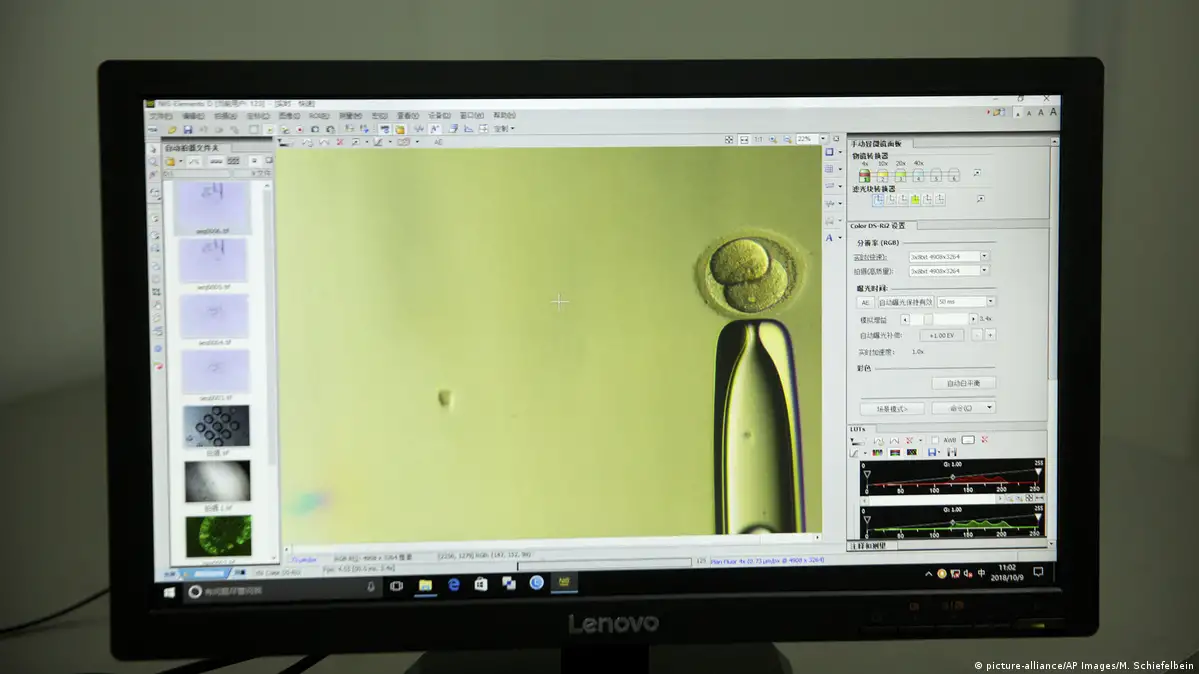Toggle the AWB checkbox in LUTs panel
The width and height of the screenshot is (1199, 674).
click(x=935, y=440)
